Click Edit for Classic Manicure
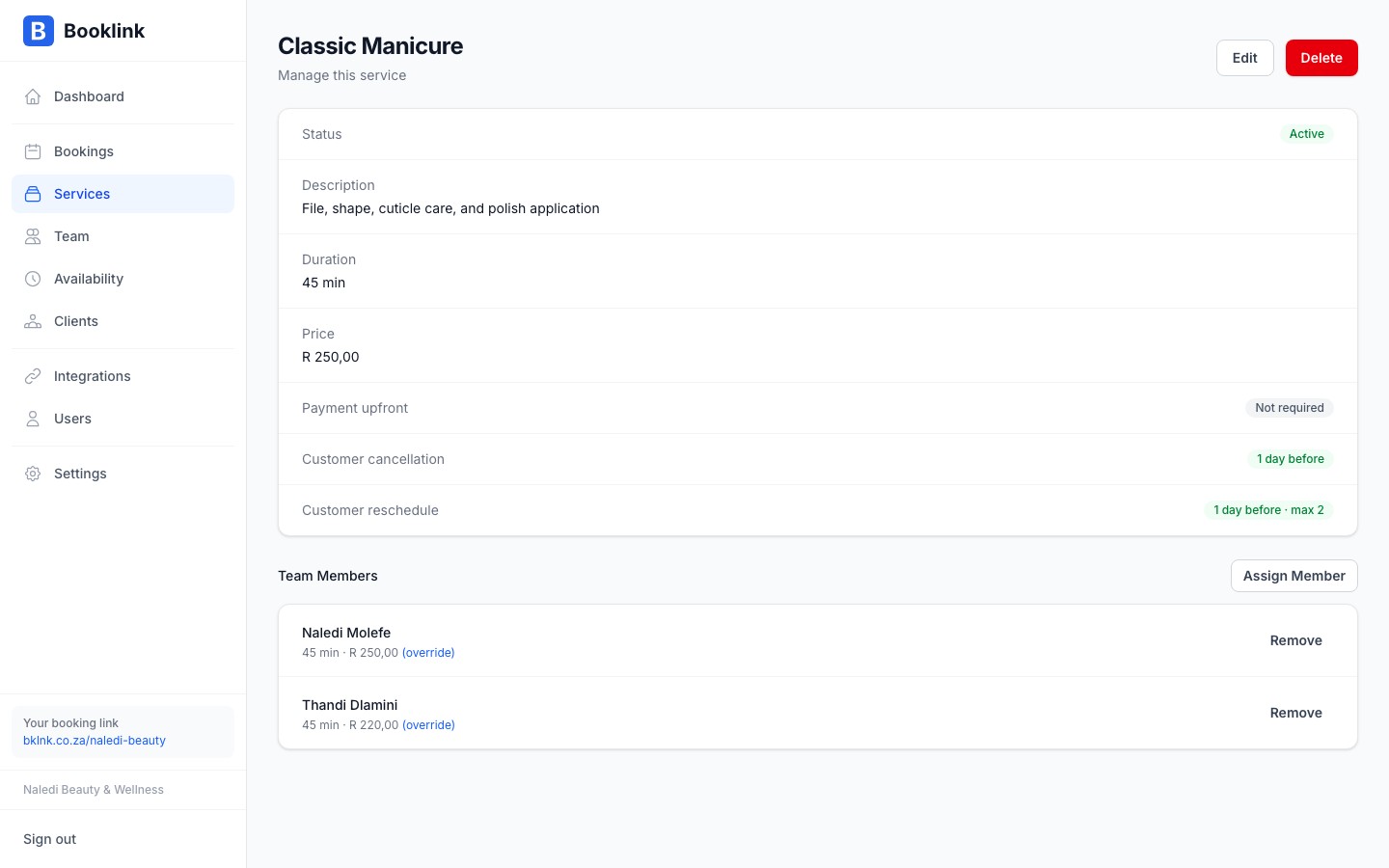 (1244, 58)
